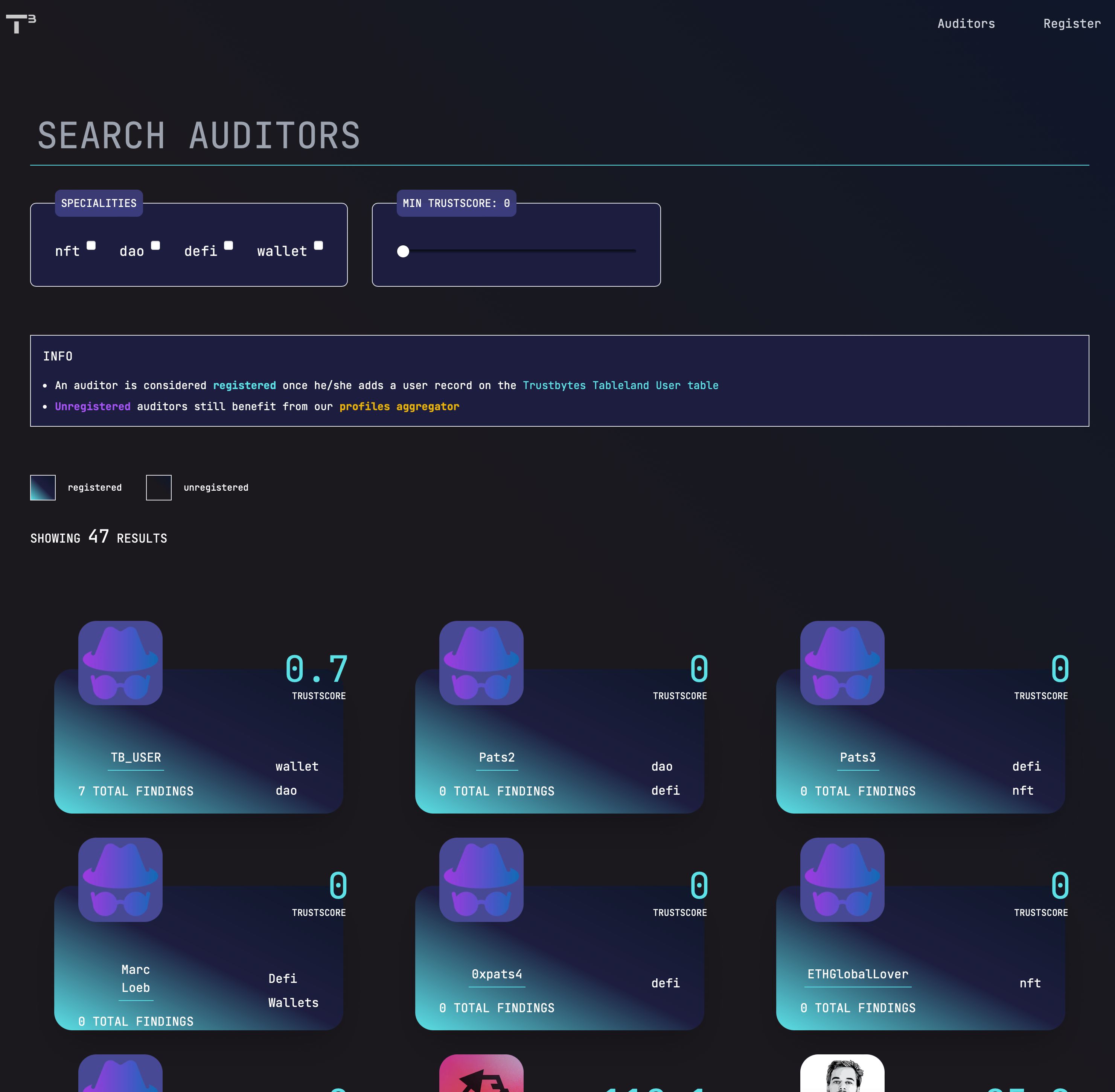Click the T3 logo icon top left
1115x1092 pixels.
click(x=20, y=21)
